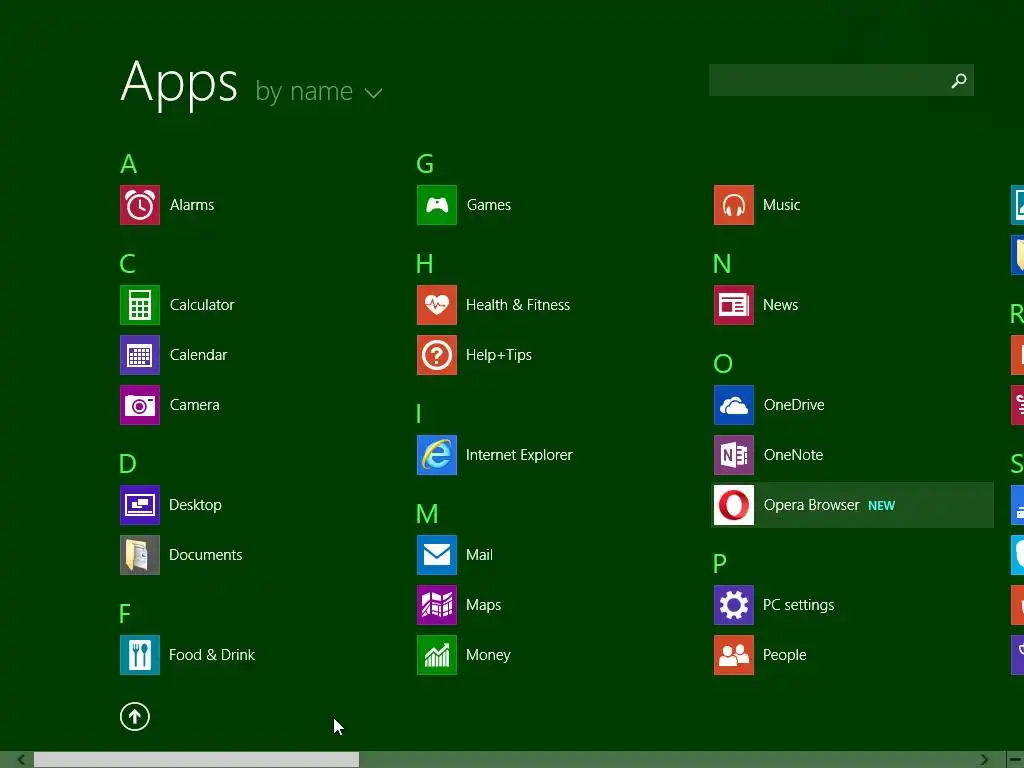Open the Alarms app icon

click(140, 205)
